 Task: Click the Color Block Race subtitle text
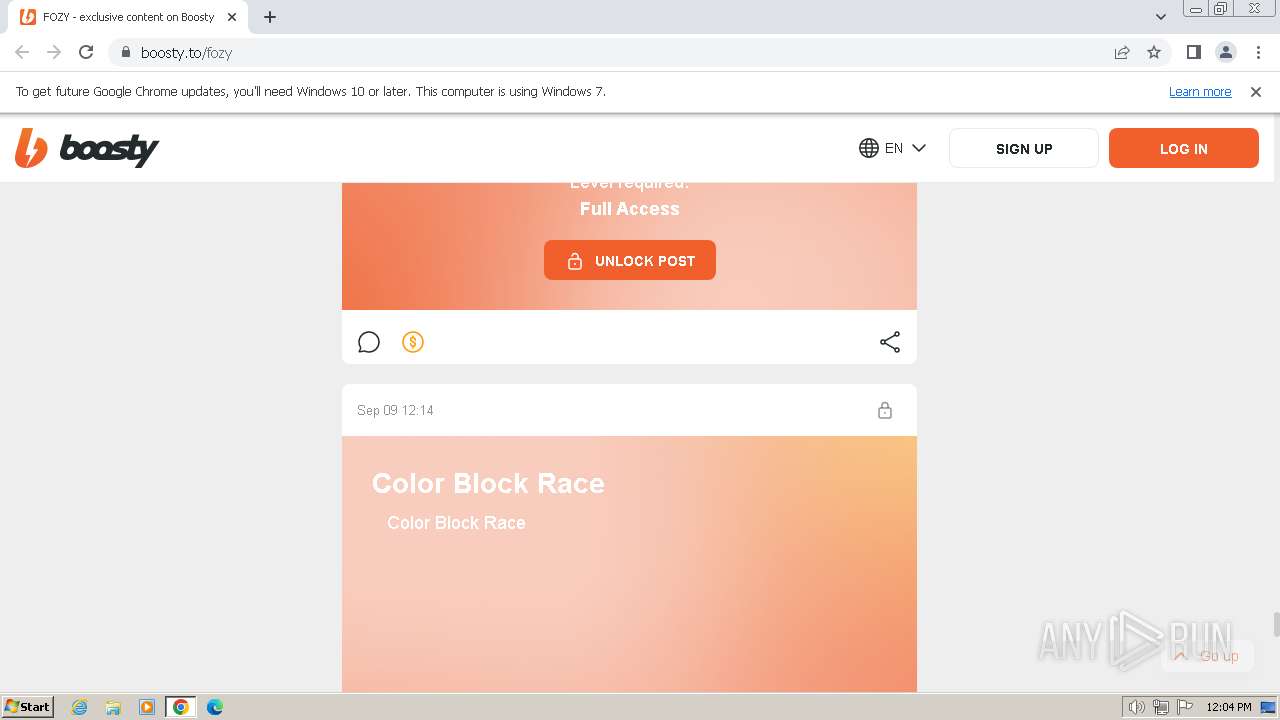456,523
